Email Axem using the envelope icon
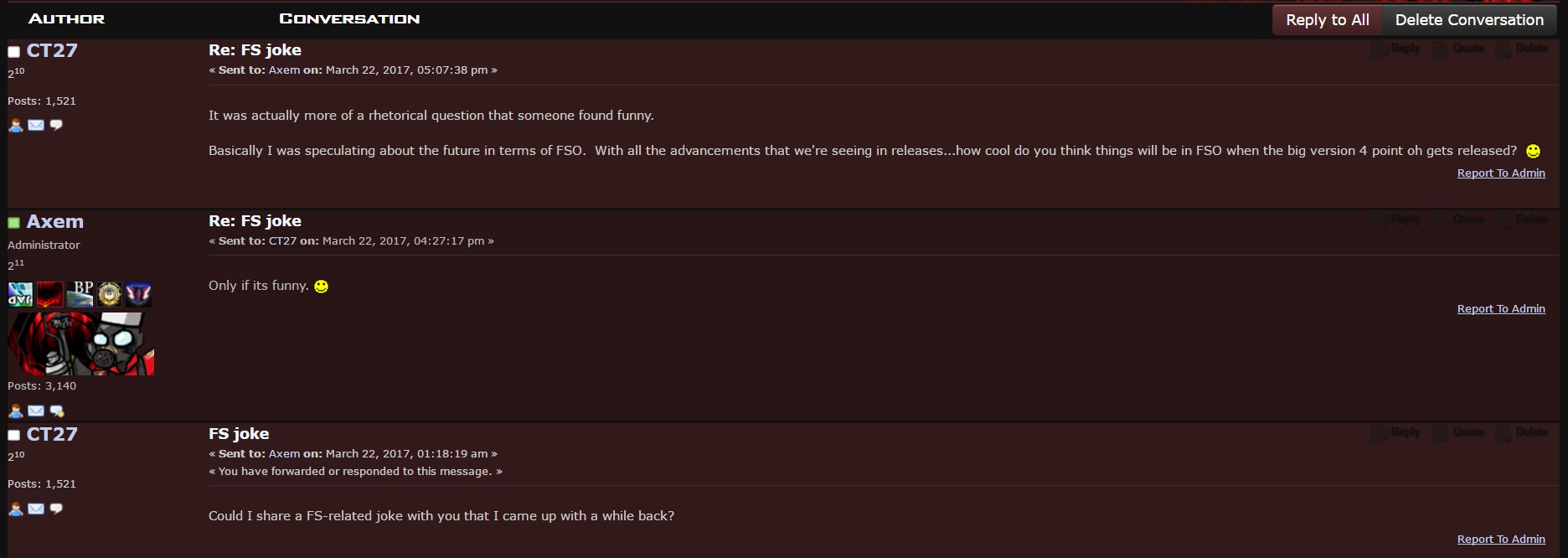1568x558 pixels. coord(36,411)
